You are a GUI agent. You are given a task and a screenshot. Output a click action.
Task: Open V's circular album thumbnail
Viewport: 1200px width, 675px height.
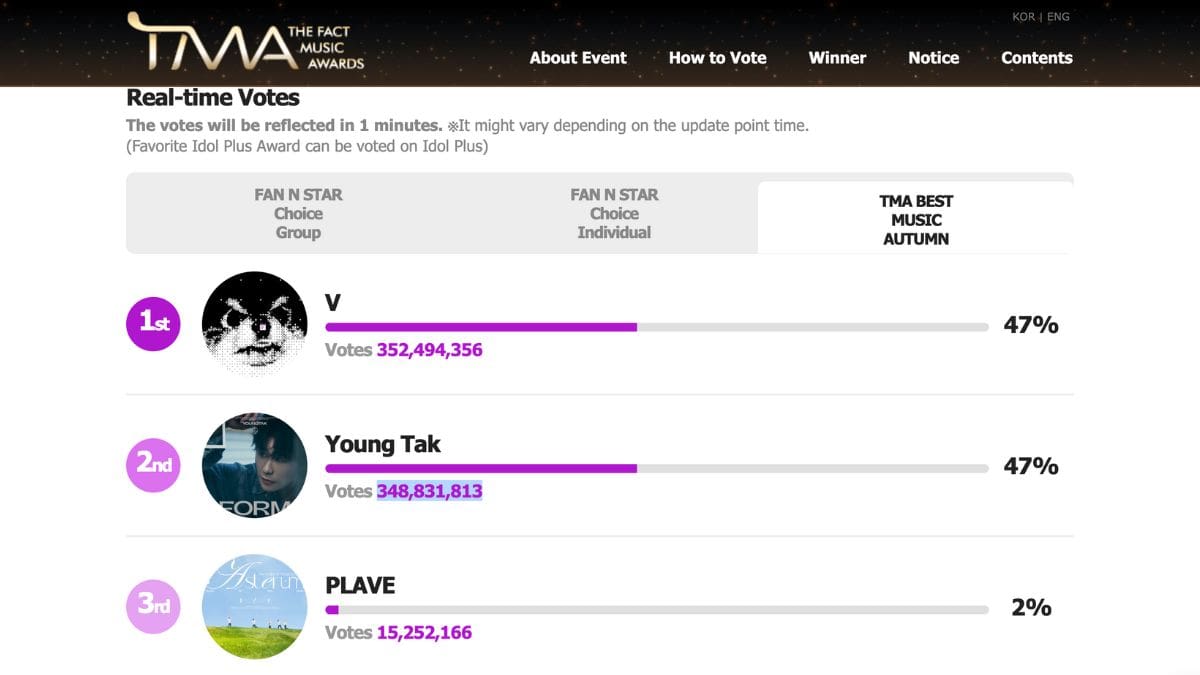(x=254, y=324)
